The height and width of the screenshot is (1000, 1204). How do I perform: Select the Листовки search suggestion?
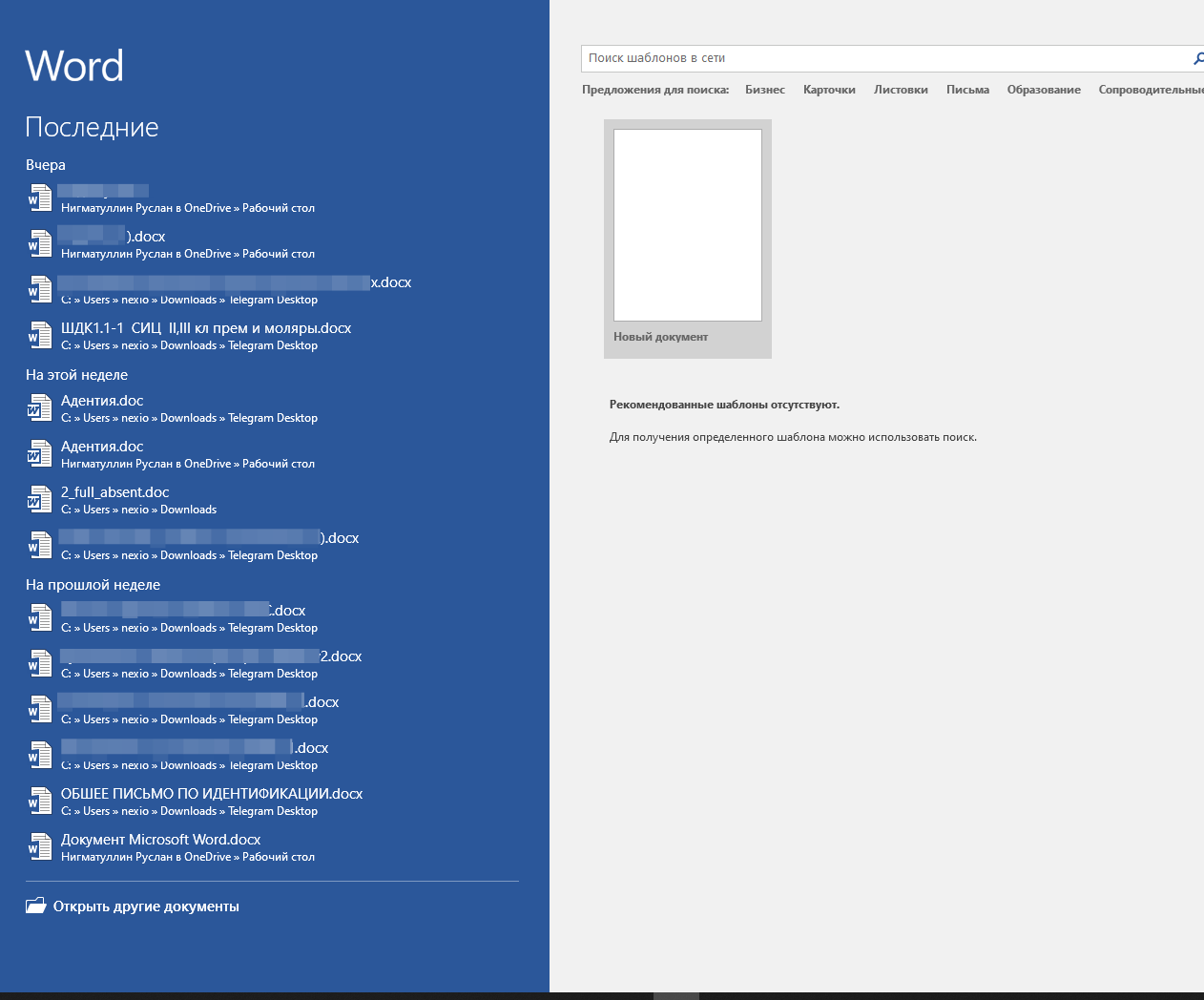[901, 90]
